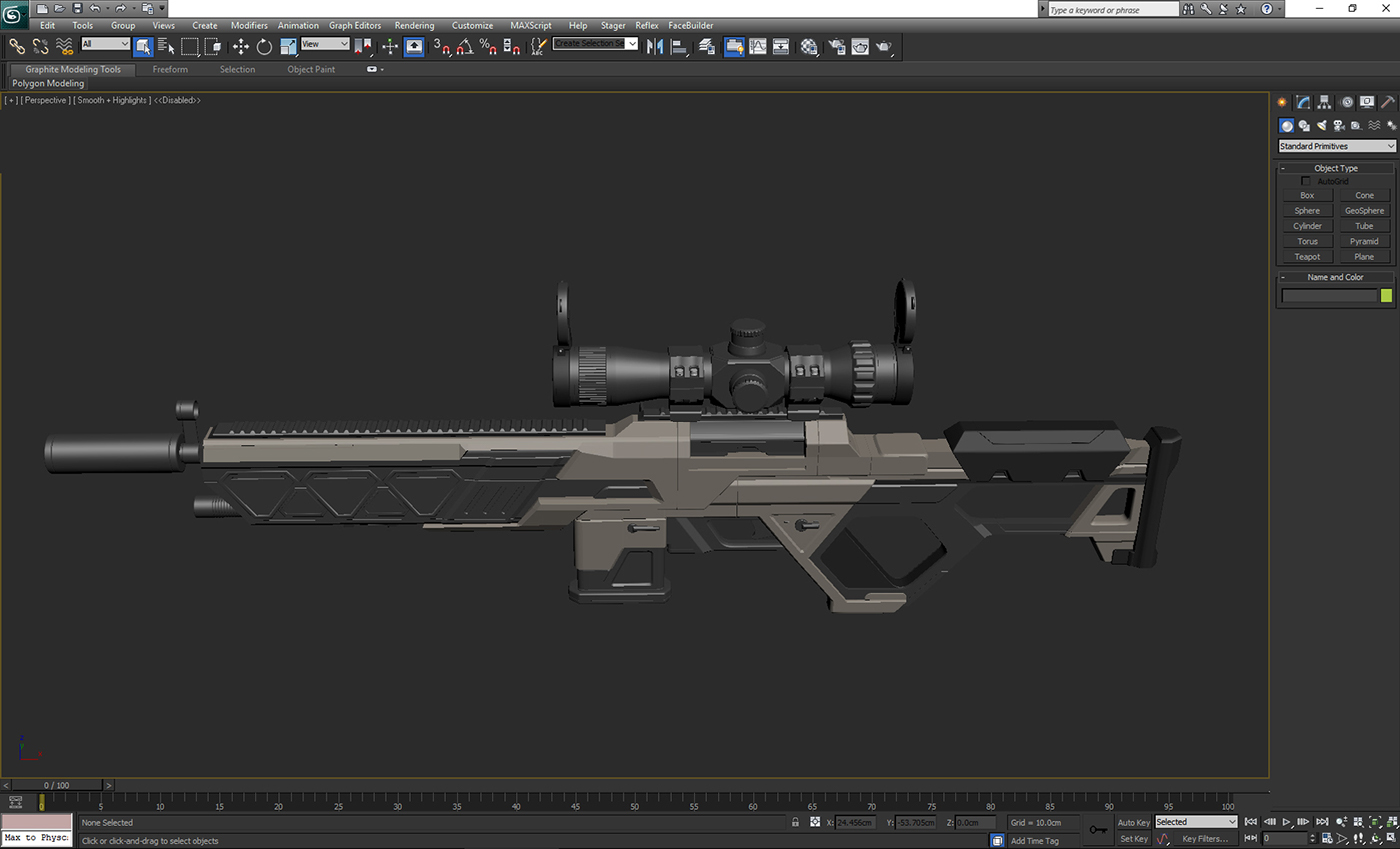The image size is (1400, 849).
Task: Open the Selection Filter dropdown showing All
Action: [x=105, y=44]
